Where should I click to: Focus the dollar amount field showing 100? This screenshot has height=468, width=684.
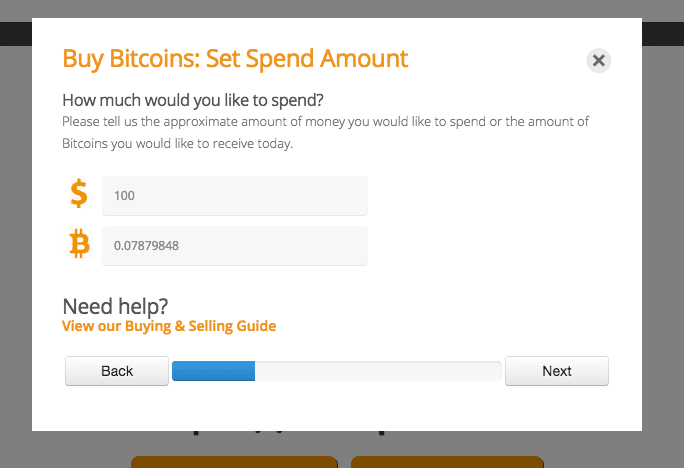click(x=234, y=196)
